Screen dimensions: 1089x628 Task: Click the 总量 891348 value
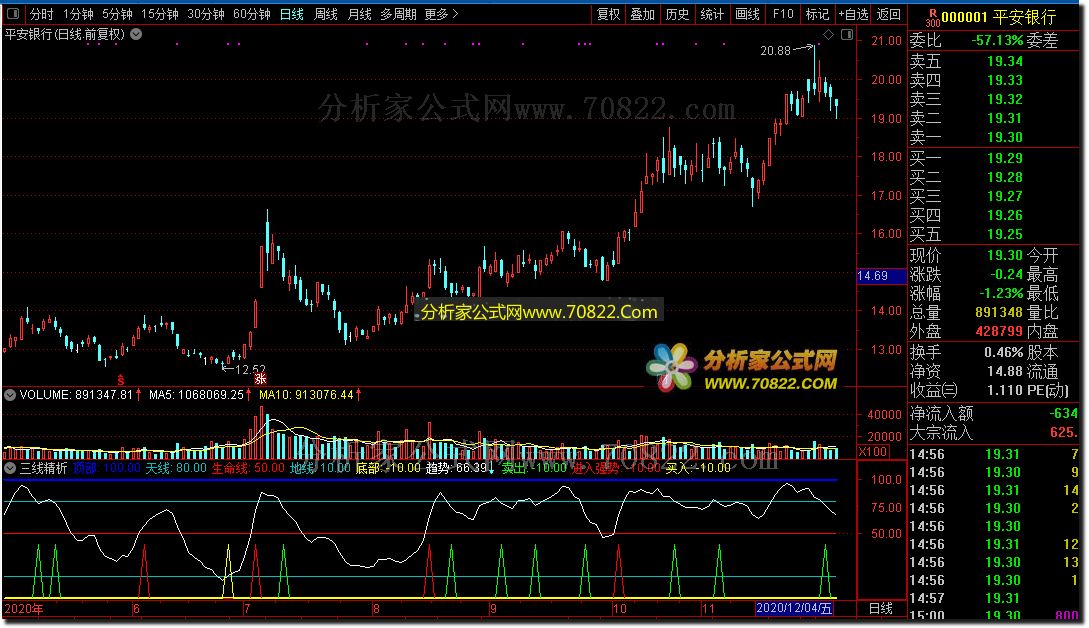[x=999, y=313]
